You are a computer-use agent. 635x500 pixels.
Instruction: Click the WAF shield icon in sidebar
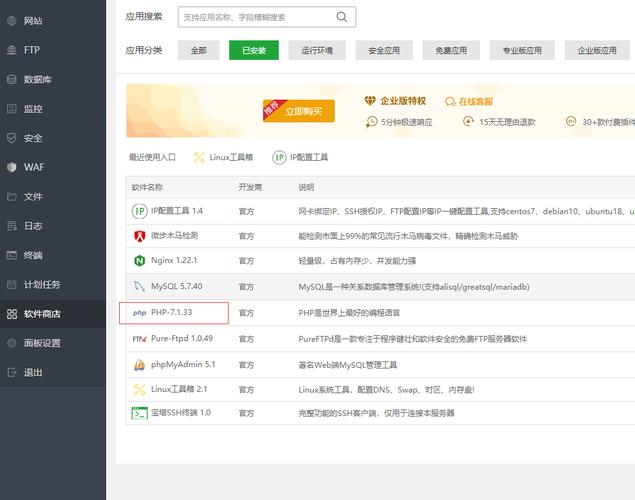[12, 167]
